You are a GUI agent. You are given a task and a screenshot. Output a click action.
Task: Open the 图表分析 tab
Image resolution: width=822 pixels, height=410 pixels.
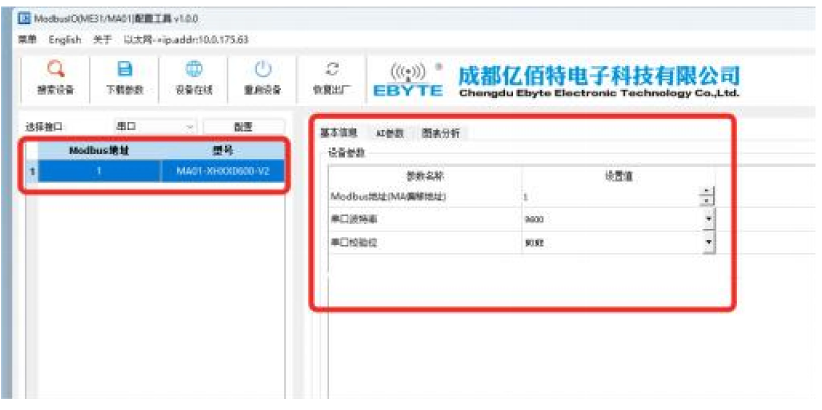[x=440, y=133]
